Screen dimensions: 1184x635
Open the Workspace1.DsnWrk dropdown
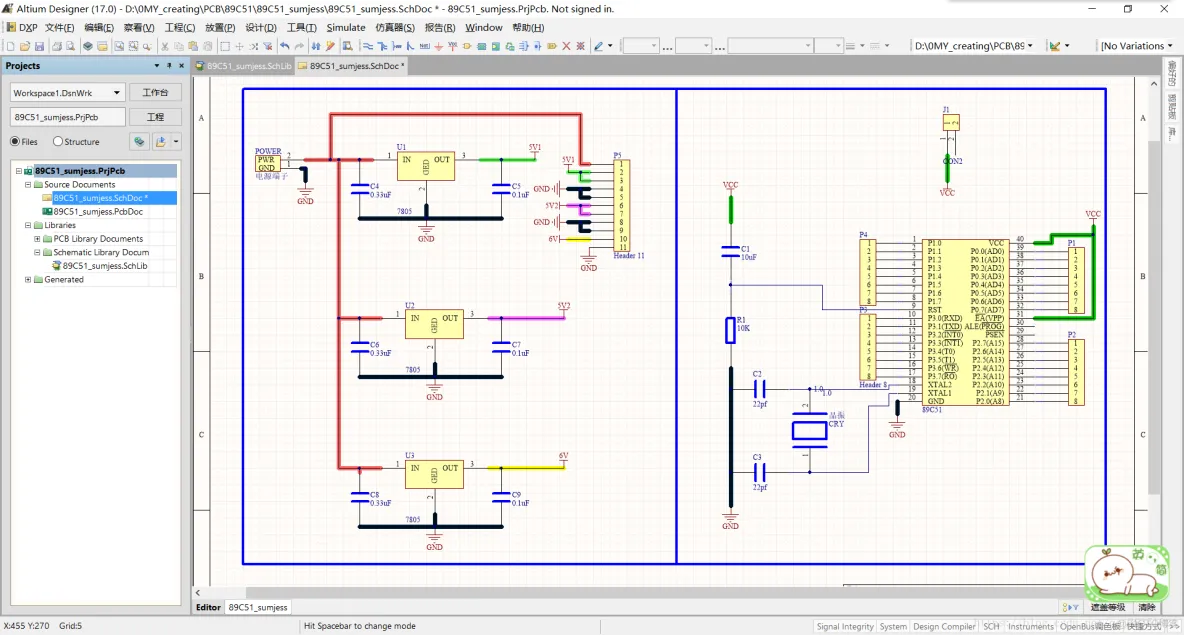(x=116, y=93)
